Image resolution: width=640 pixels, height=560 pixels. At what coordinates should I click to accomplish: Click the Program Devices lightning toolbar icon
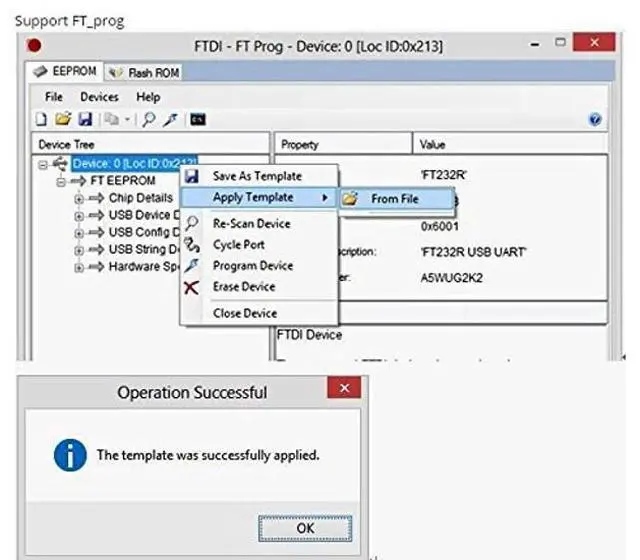point(170,120)
